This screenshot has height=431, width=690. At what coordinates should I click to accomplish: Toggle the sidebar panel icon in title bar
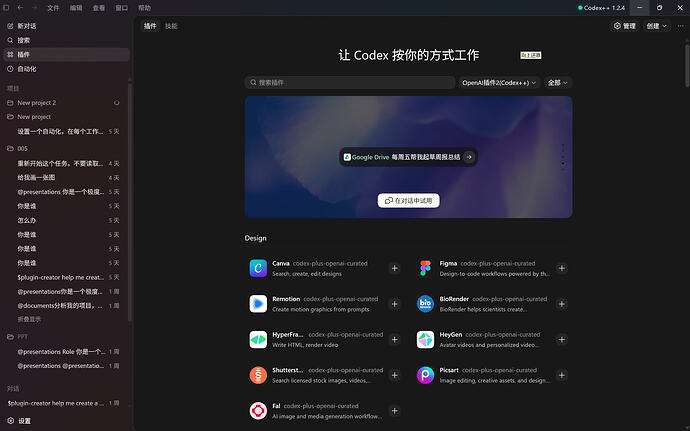tap(6, 7)
